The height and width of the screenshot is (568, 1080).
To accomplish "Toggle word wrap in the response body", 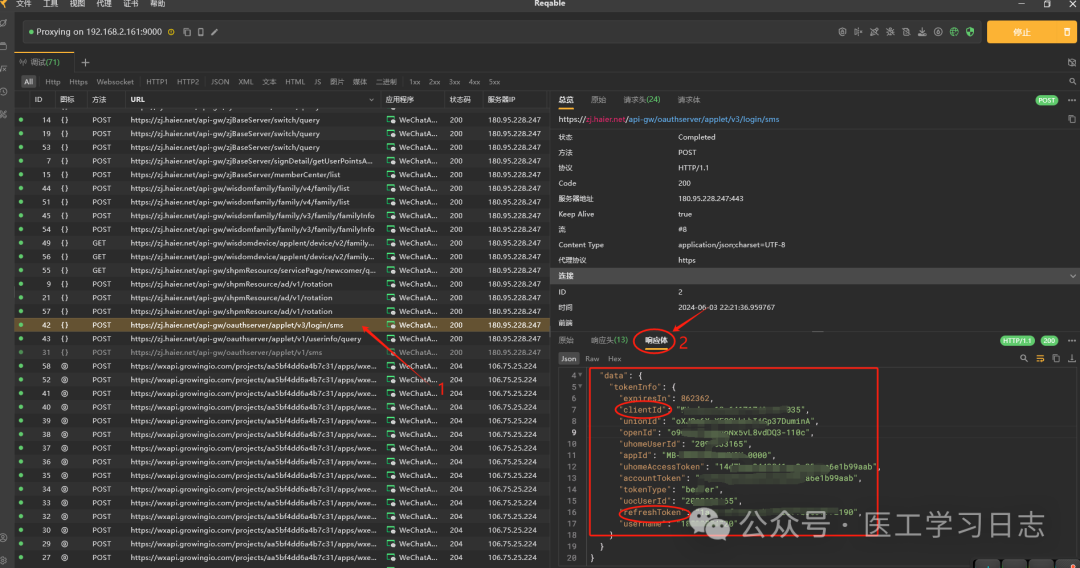I will pos(1040,359).
